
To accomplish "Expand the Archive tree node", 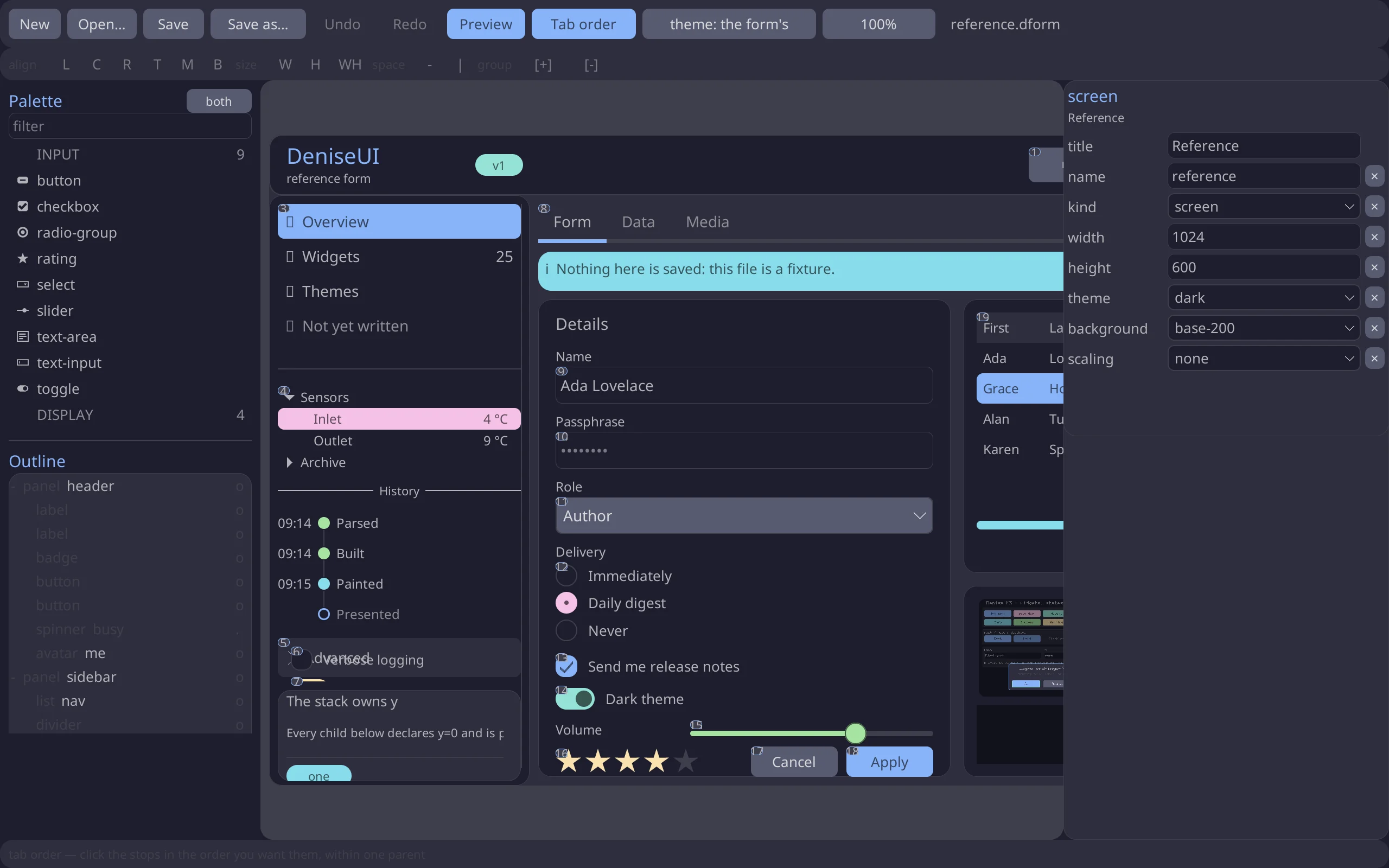I will [289, 462].
